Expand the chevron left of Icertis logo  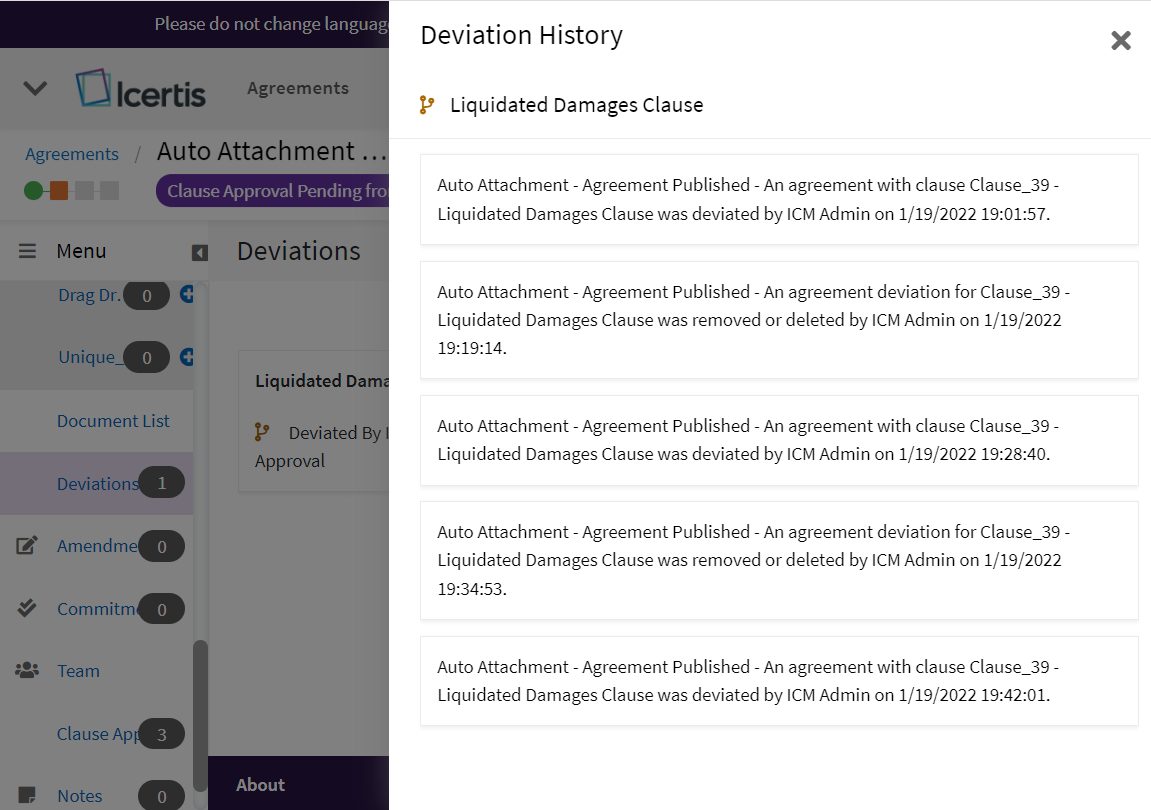(35, 89)
